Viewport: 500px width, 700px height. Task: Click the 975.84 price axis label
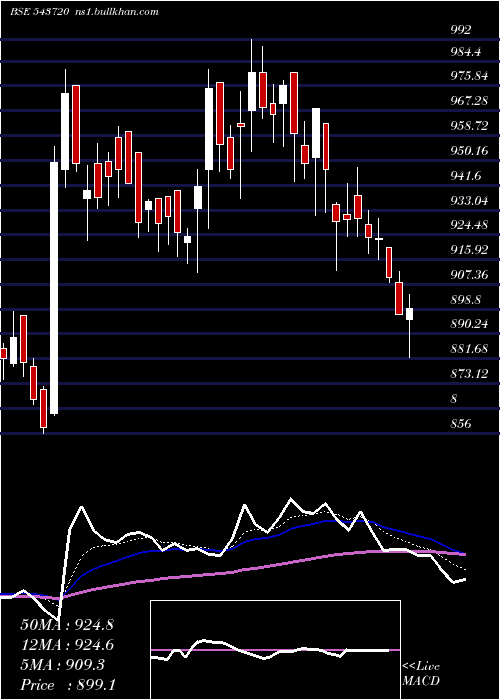click(469, 76)
